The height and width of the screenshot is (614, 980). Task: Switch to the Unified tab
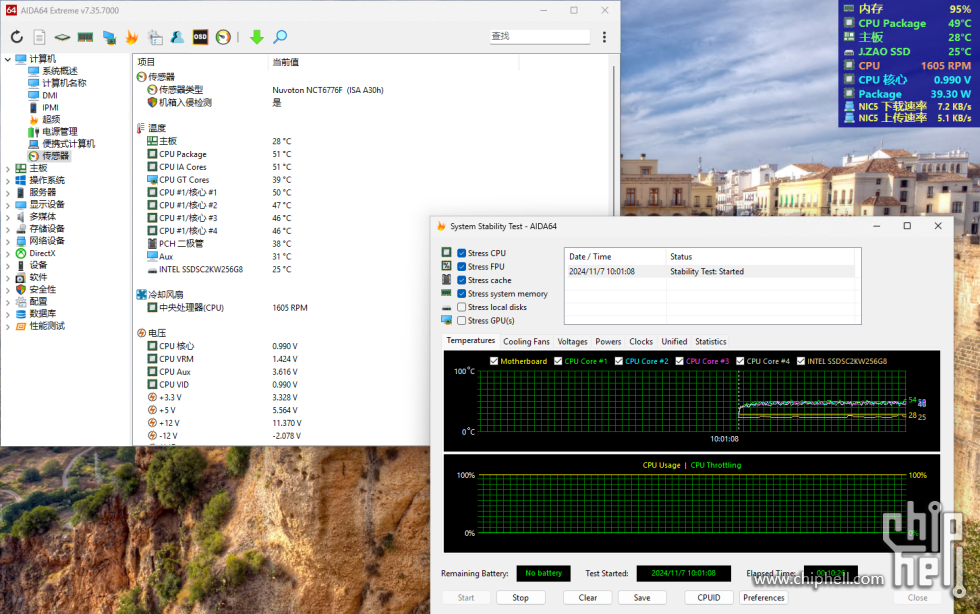[674, 342]
